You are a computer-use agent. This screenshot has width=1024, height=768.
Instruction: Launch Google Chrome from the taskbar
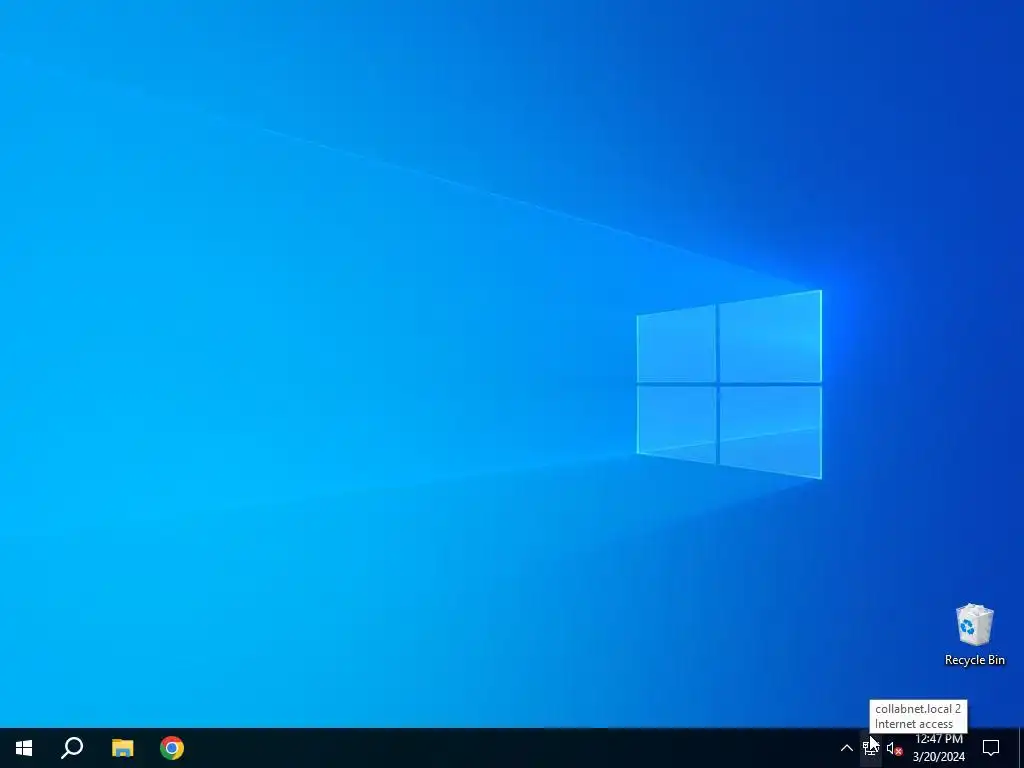click(x=172, y=748)
